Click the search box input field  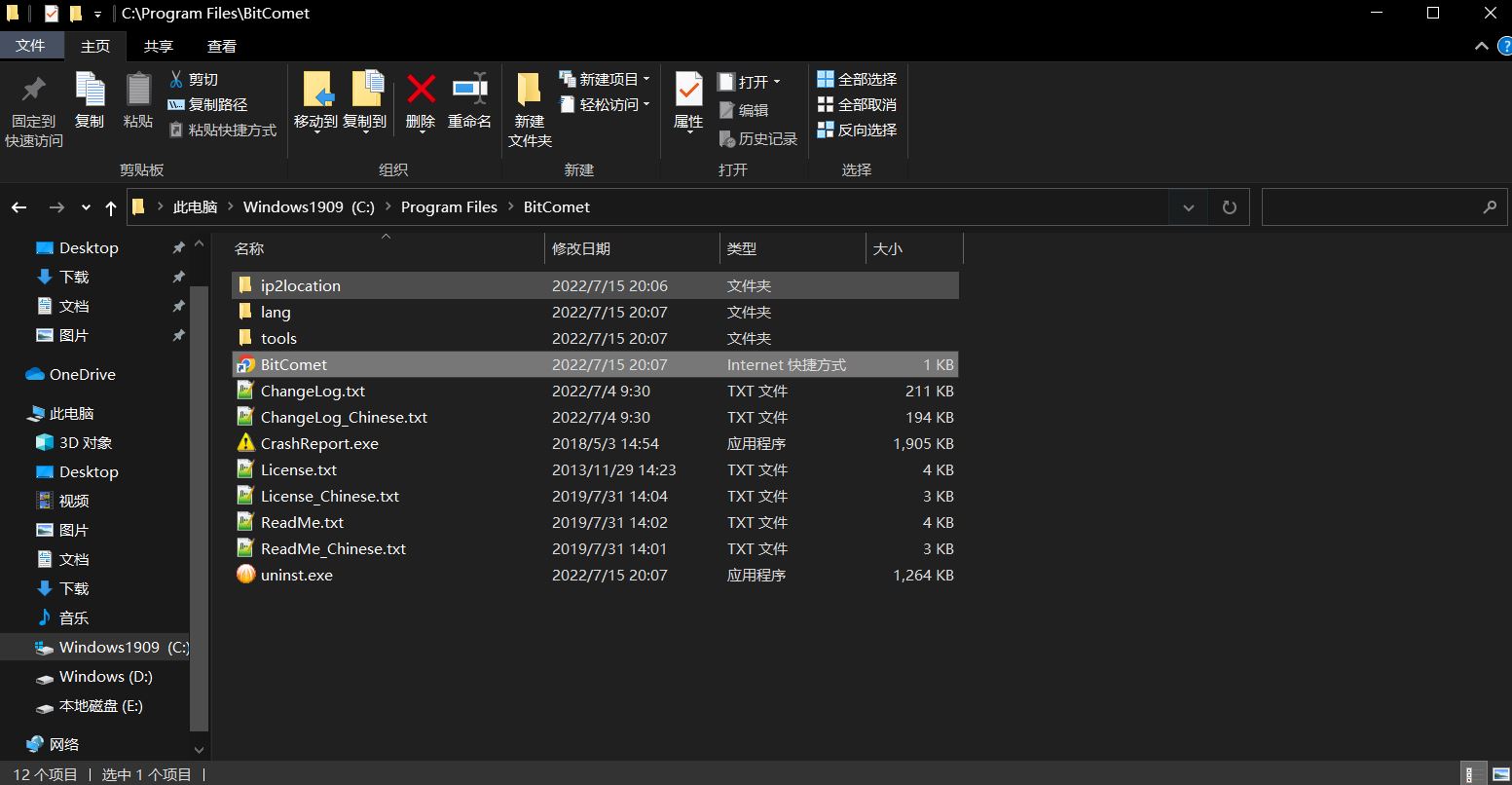click(x=1373, y=207)
